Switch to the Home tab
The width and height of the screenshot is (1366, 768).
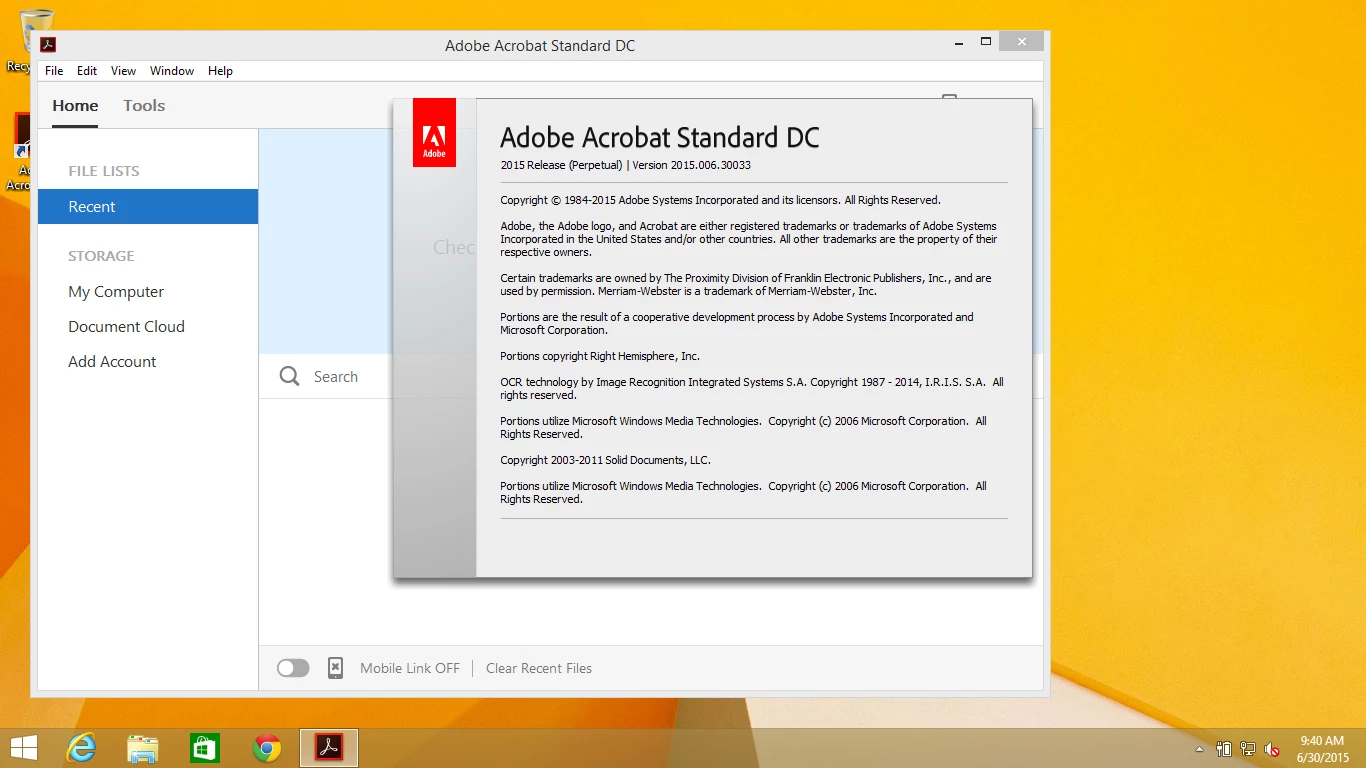(75, 105)
